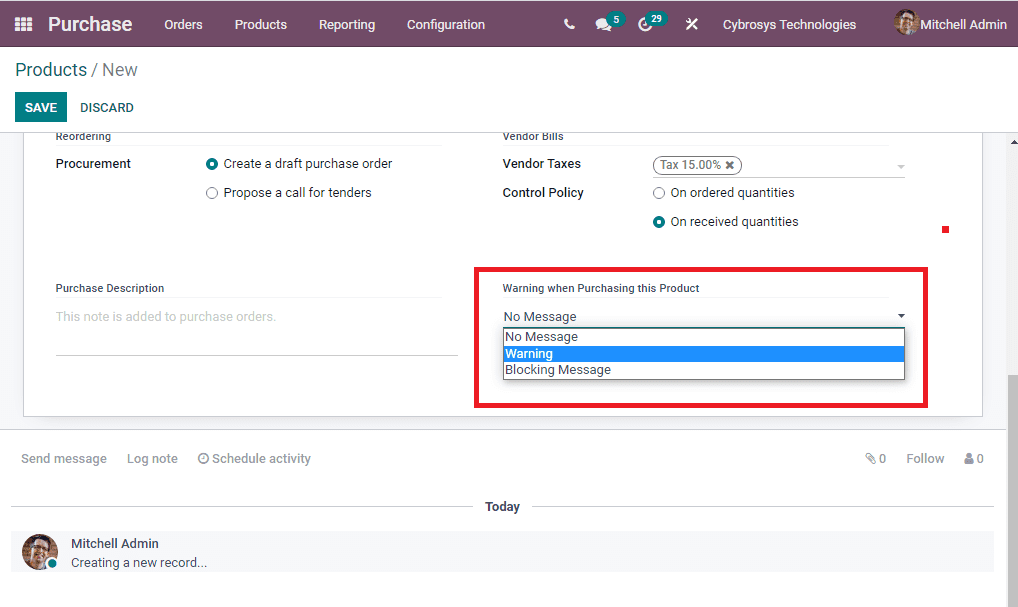Open the apps grid menu
This screenshot has width=1018, height=607.
[x=22, y=23]
